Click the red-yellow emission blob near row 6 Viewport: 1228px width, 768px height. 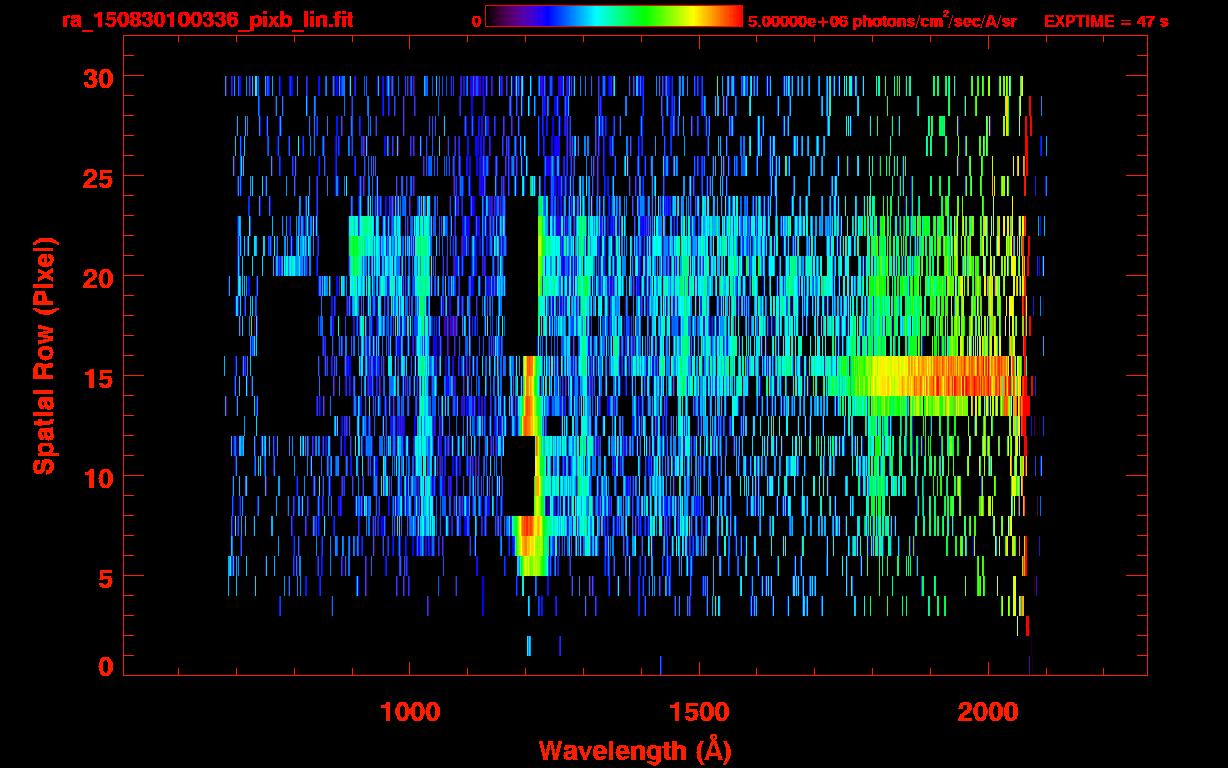[x=531, y=545]
